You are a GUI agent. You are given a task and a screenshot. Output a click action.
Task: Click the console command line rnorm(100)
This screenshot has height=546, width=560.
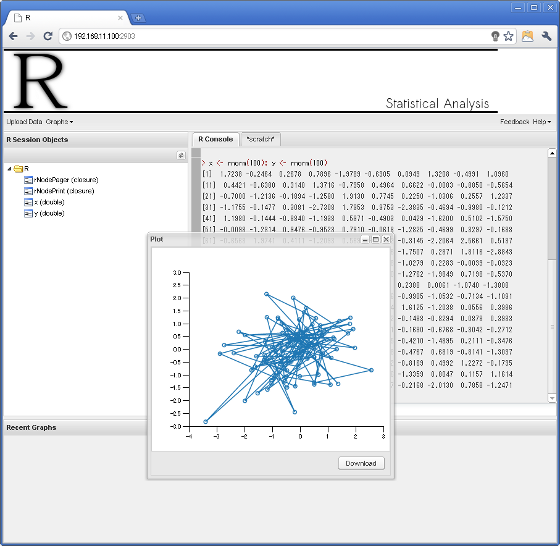pyautogui.click(x=265, y=163)
